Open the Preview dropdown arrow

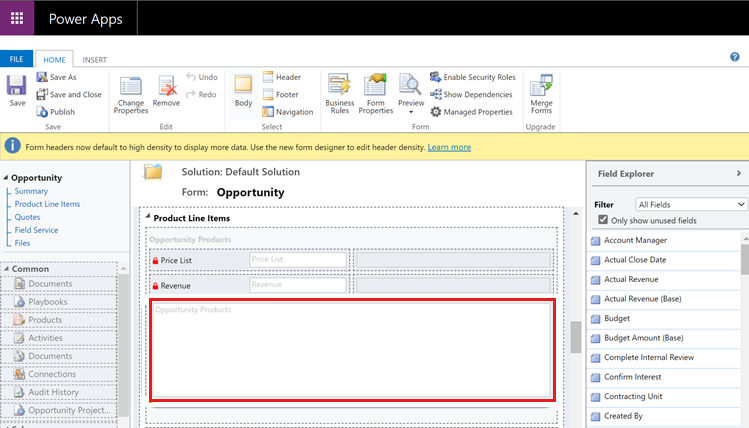[411, 112]
